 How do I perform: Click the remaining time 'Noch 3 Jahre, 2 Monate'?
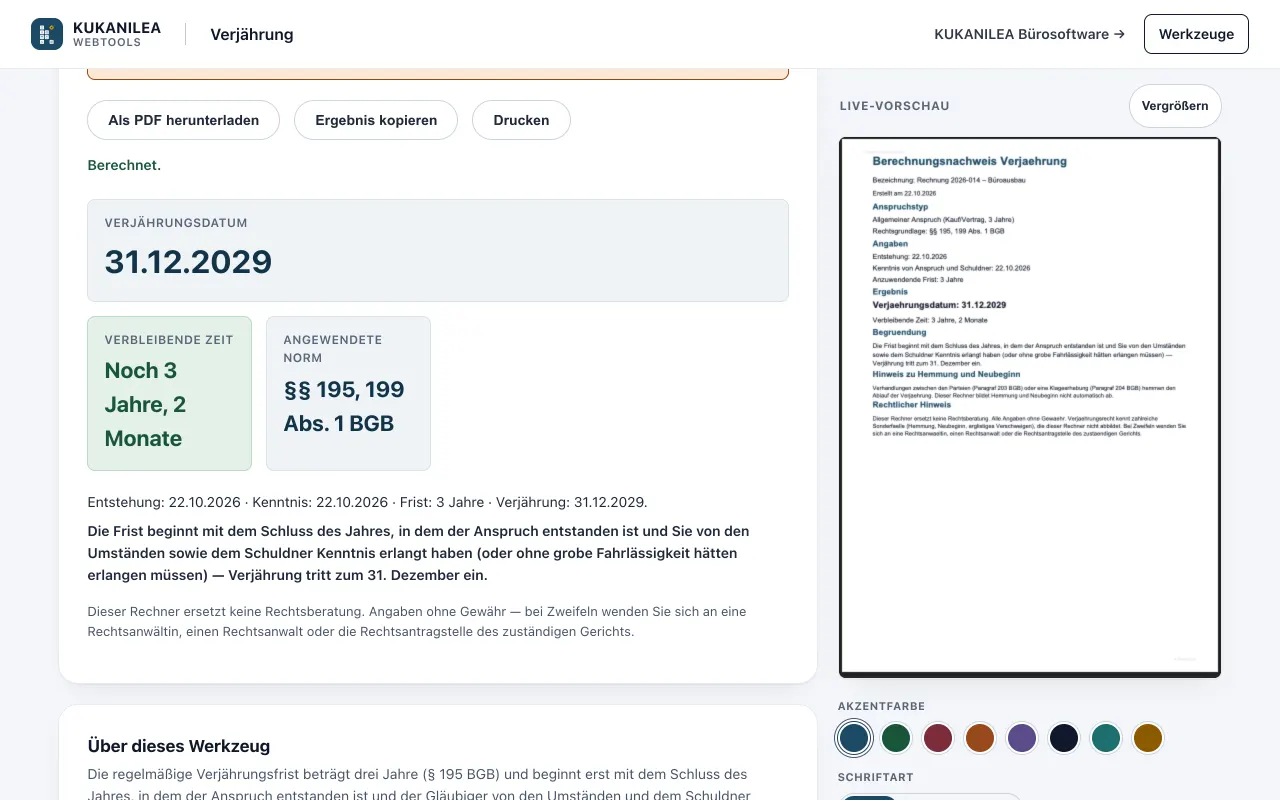[146, 404]
